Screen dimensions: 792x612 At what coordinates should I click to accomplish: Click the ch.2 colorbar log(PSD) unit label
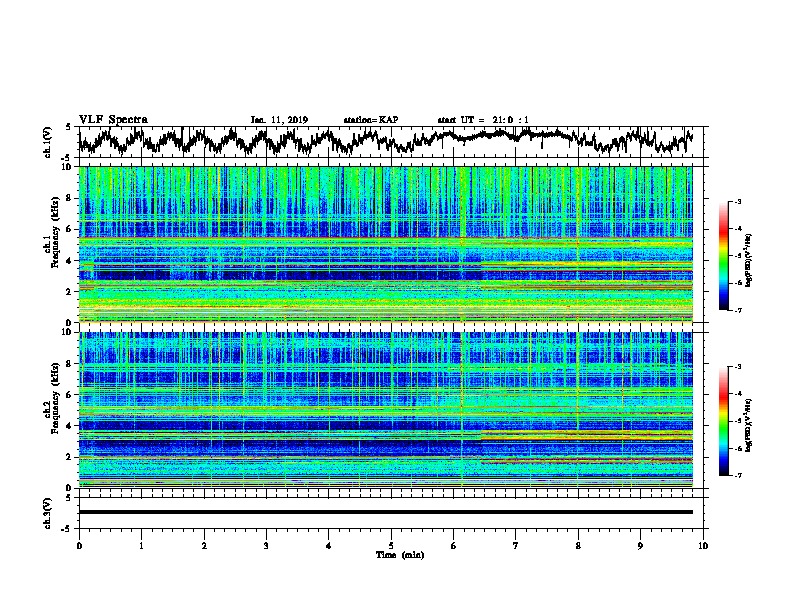pyautogui.click(x=749, y=425)
